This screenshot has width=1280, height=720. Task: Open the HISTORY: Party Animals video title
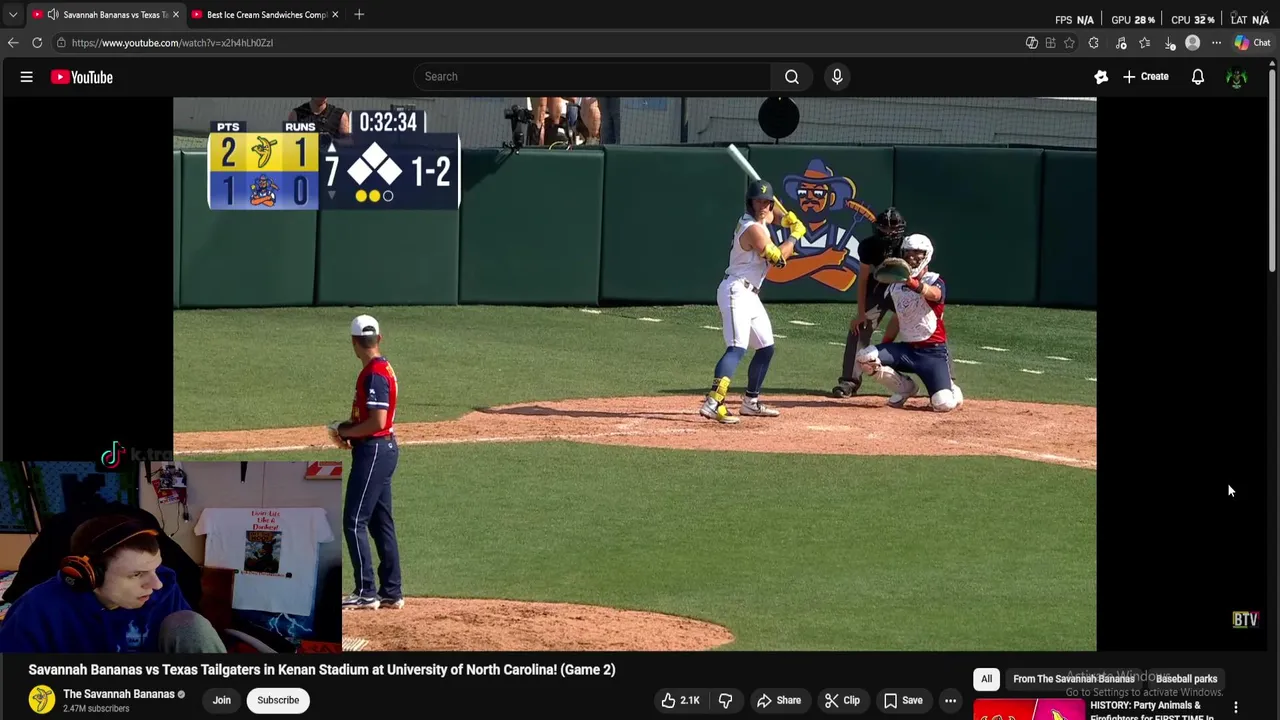click(x=1152, y=711)
